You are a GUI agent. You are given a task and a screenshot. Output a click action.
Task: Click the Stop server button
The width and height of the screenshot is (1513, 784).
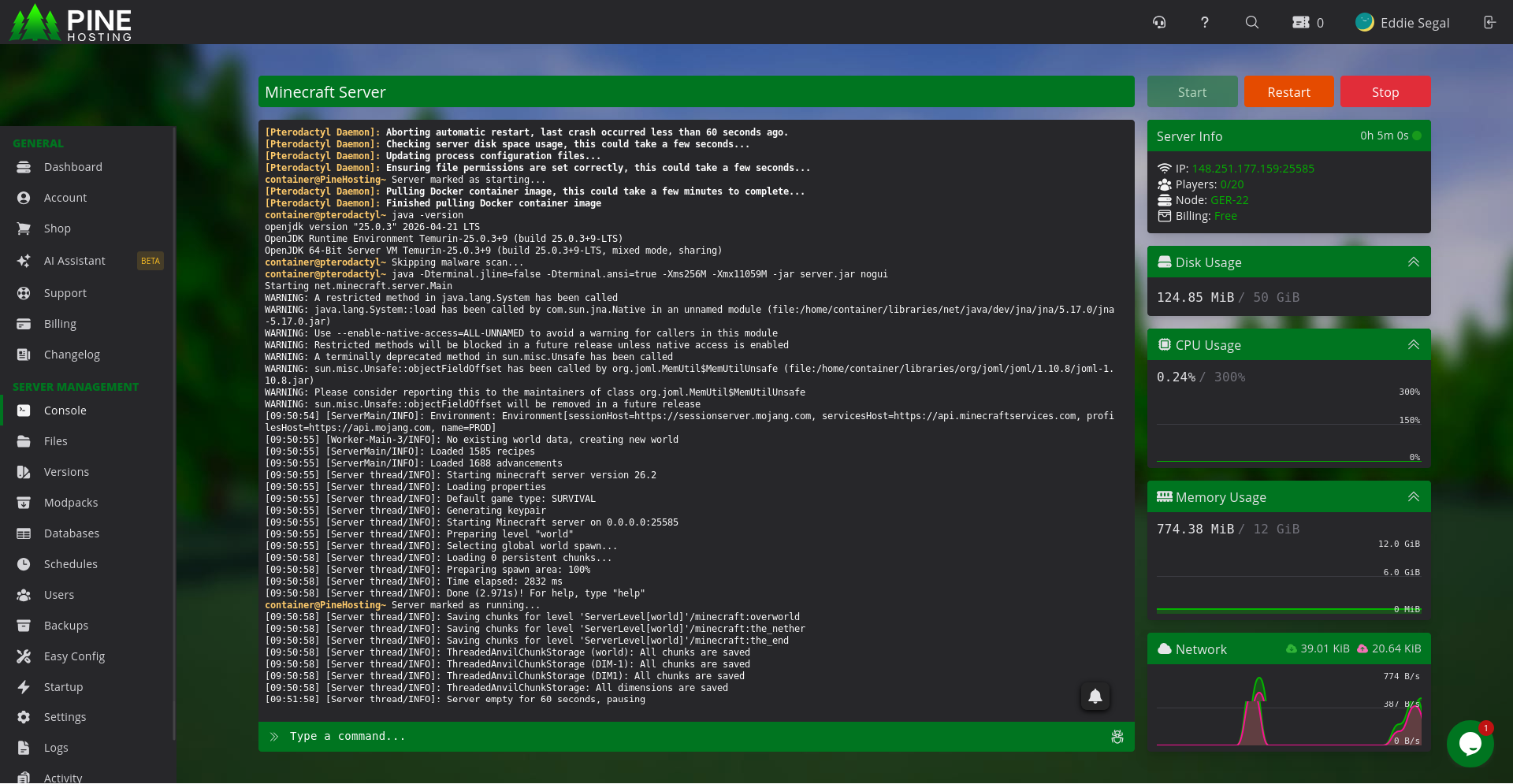click(x=1385, y=91)
